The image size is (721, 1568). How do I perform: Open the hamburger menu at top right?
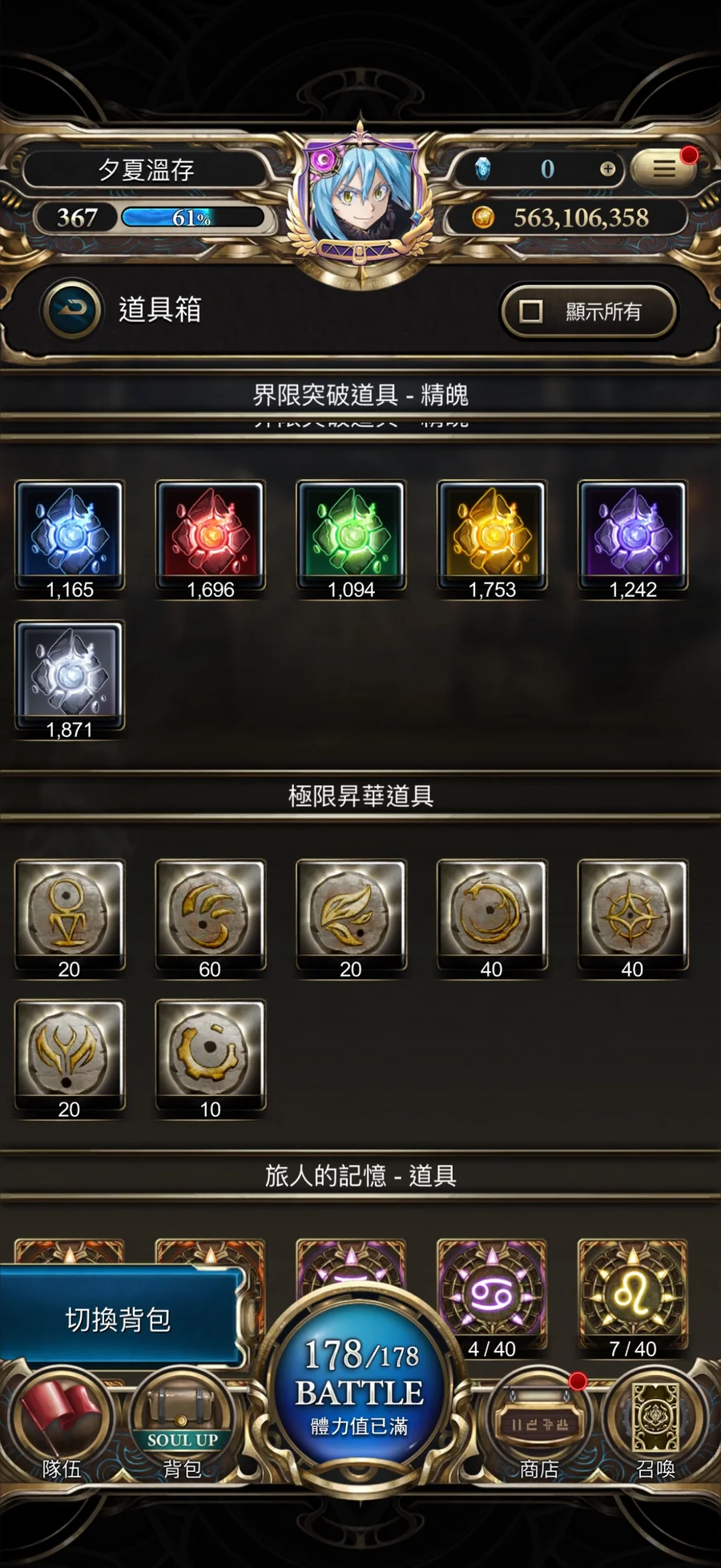tap(663, 168)
